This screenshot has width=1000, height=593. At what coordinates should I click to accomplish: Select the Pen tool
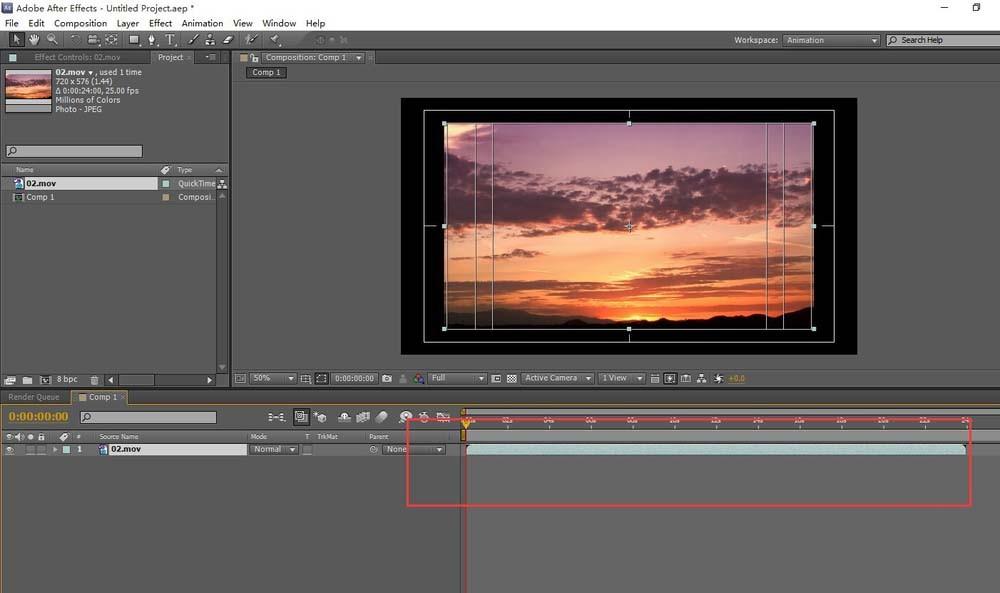pyautogui.click(x=152, y=40)
